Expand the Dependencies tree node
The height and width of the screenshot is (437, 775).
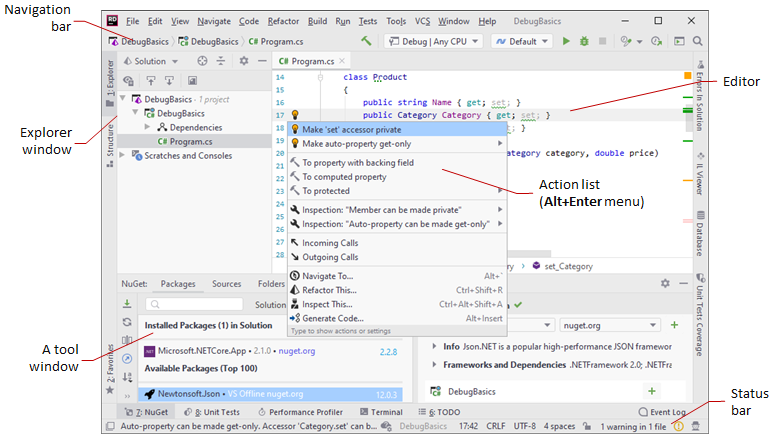[147, 127]
